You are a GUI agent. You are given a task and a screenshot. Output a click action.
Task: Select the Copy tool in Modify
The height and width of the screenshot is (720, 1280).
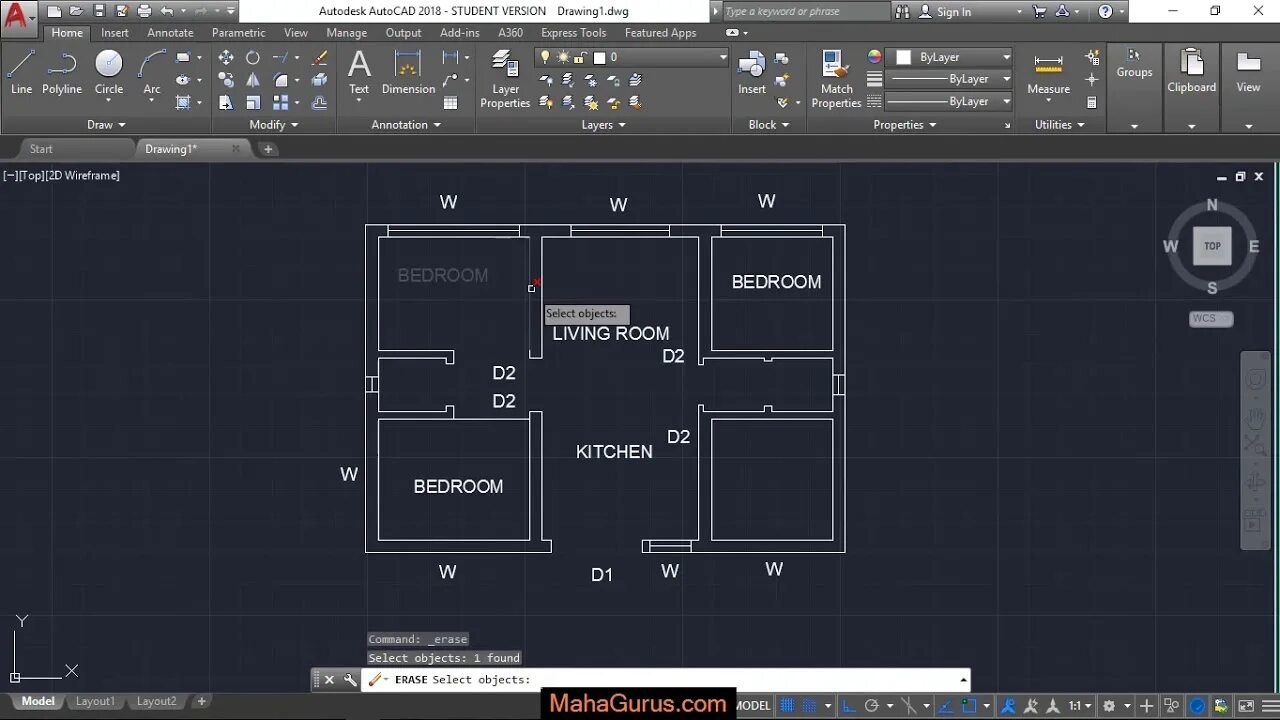(226, 80)
